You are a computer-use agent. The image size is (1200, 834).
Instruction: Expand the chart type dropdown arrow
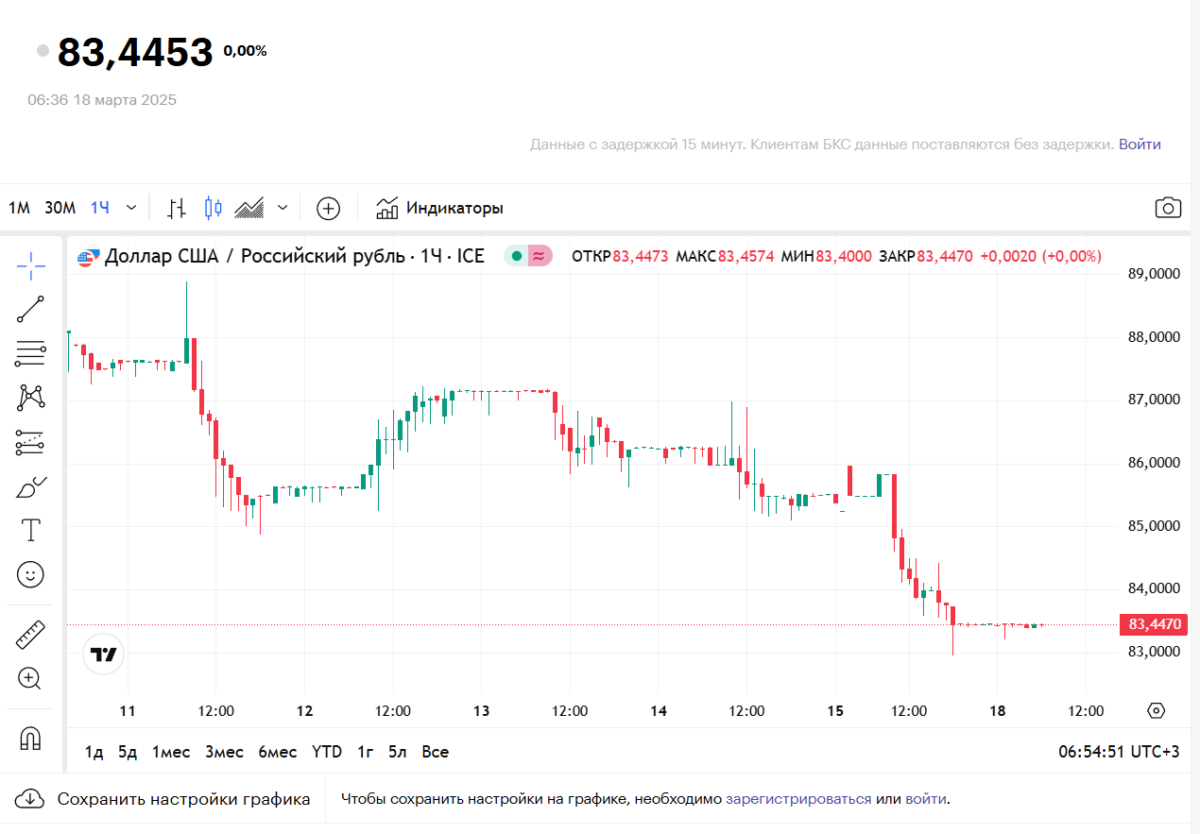coord(282,208)
